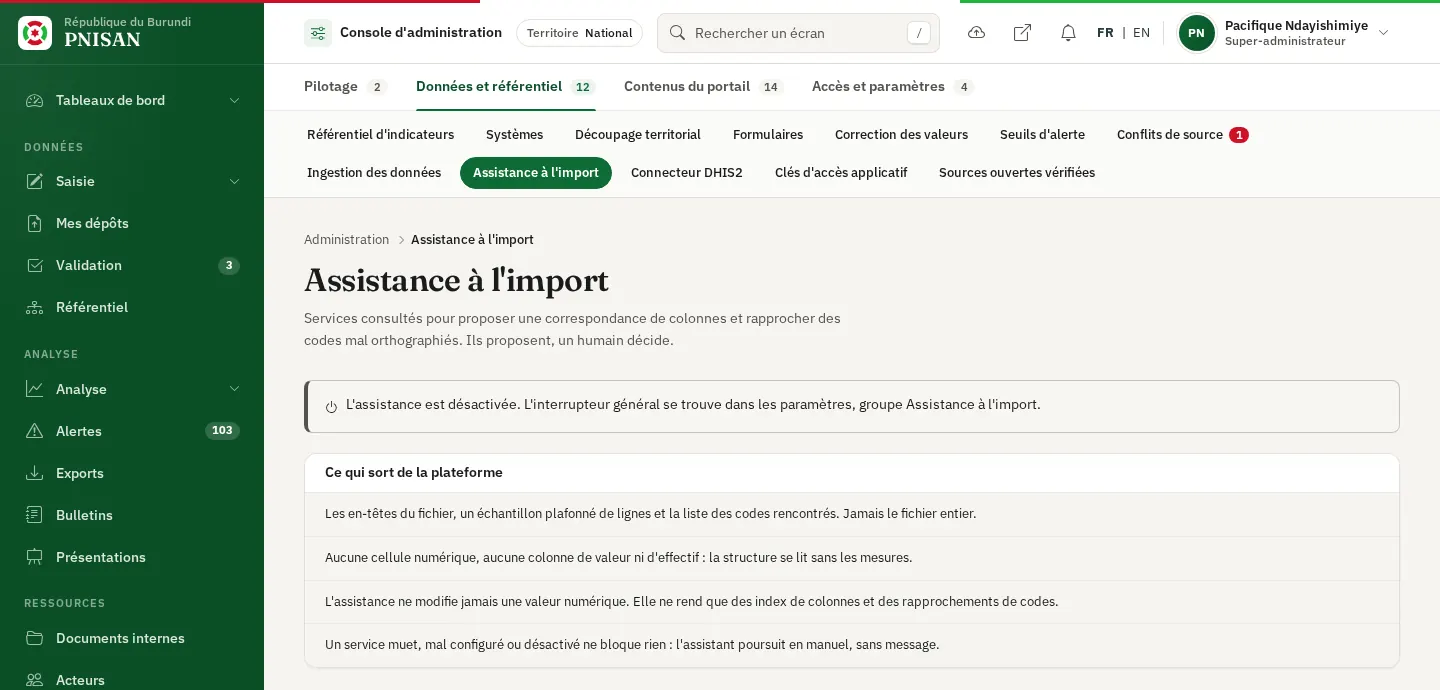1440x690 pixels.
Task: Click the Exports download icon
Action: tap(35, 473)
